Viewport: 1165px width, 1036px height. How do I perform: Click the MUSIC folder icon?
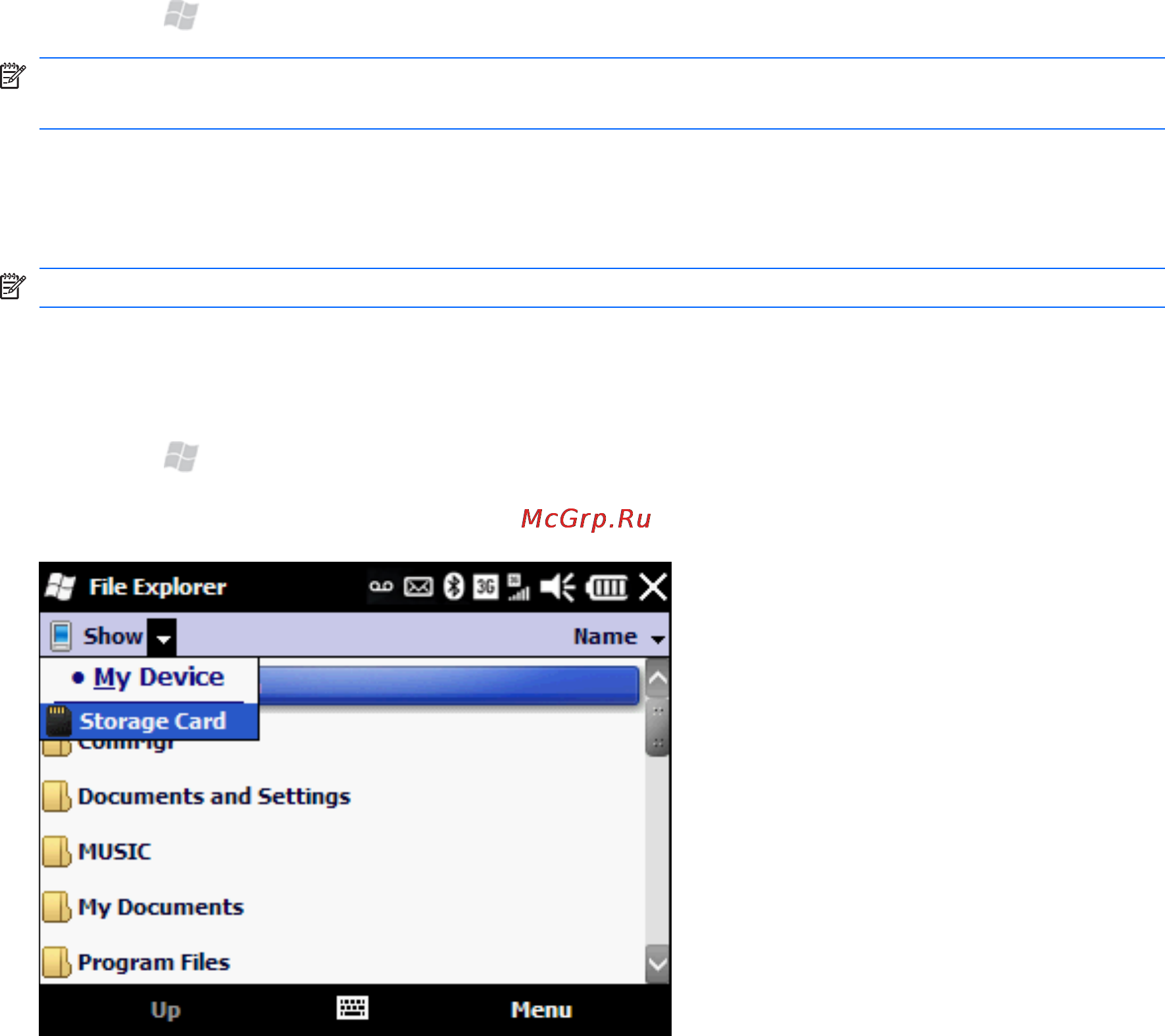pyautogui.click(x=57, y=852)
